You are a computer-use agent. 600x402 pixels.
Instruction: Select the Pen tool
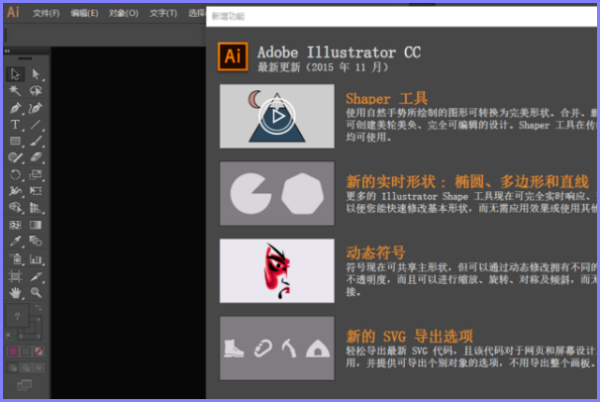pyautogui.click(x=15, y=108)
